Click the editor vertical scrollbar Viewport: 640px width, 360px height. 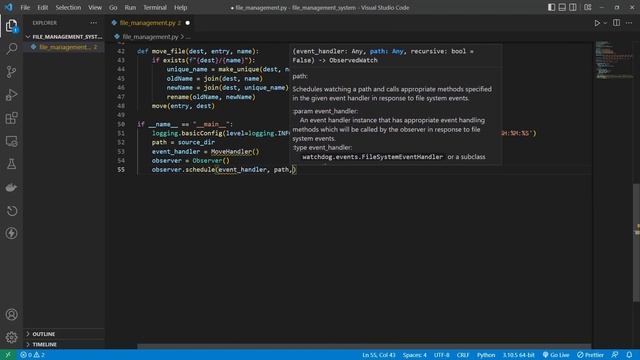click(636, 243)
